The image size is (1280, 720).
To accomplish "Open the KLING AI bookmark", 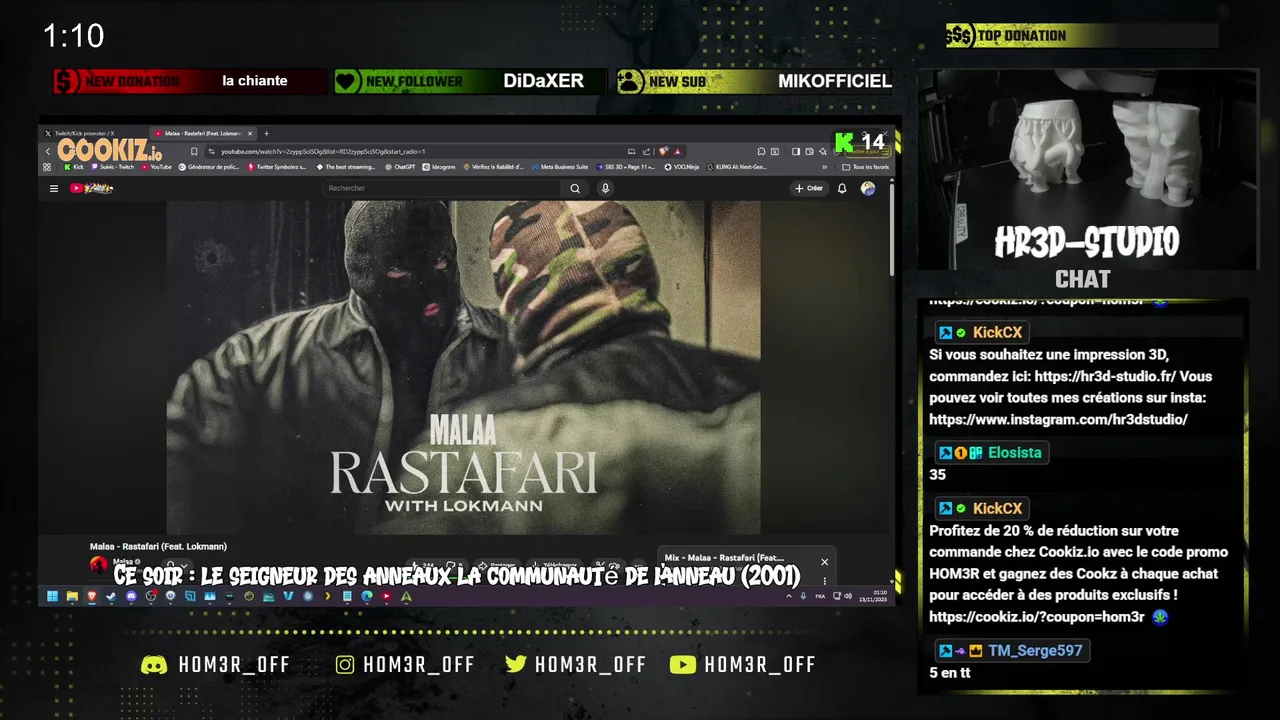I will 738,167.
